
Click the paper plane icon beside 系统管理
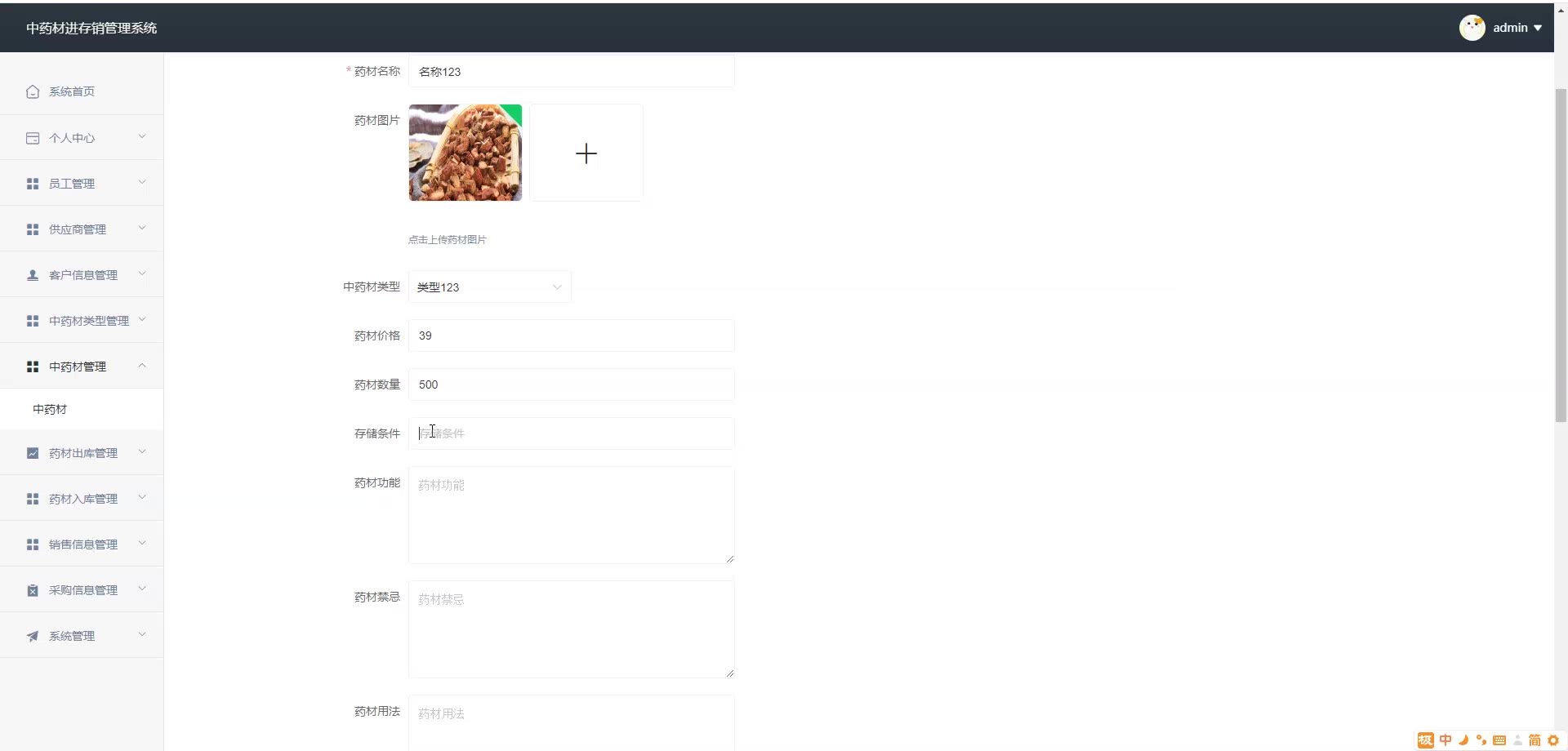pos(33,636)
